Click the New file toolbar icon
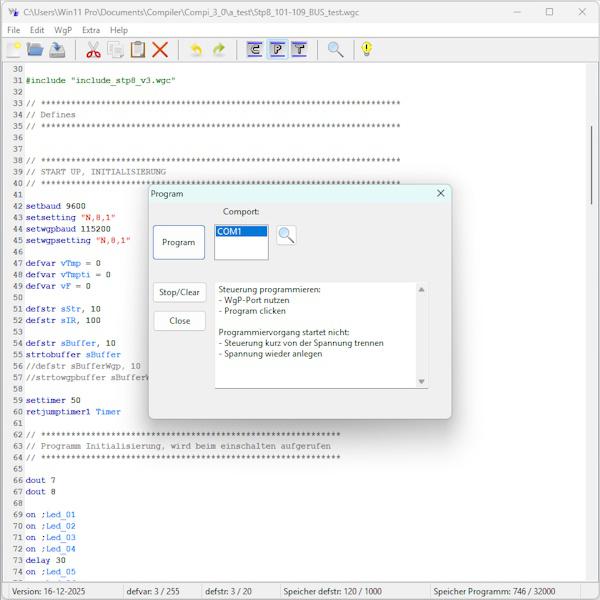The width and height of the screenshot is (600, 600). (x=14, y=49)
